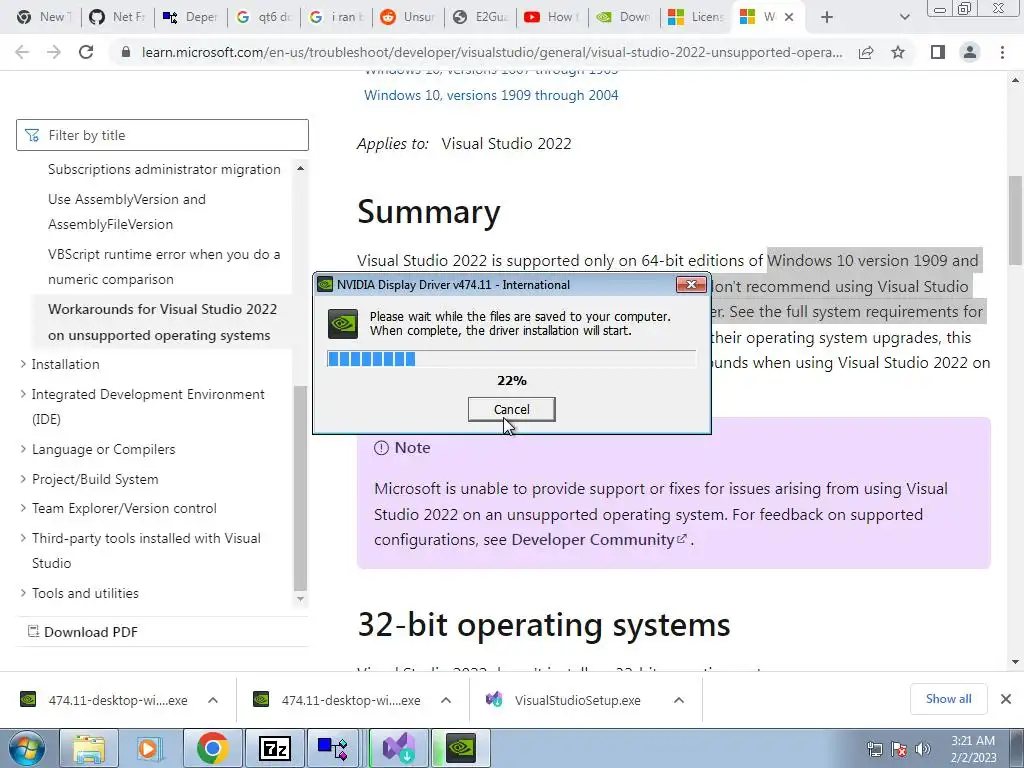
Task: Expand Third-party tools installed with Visual Studio
Action: (x=146, y=551)
